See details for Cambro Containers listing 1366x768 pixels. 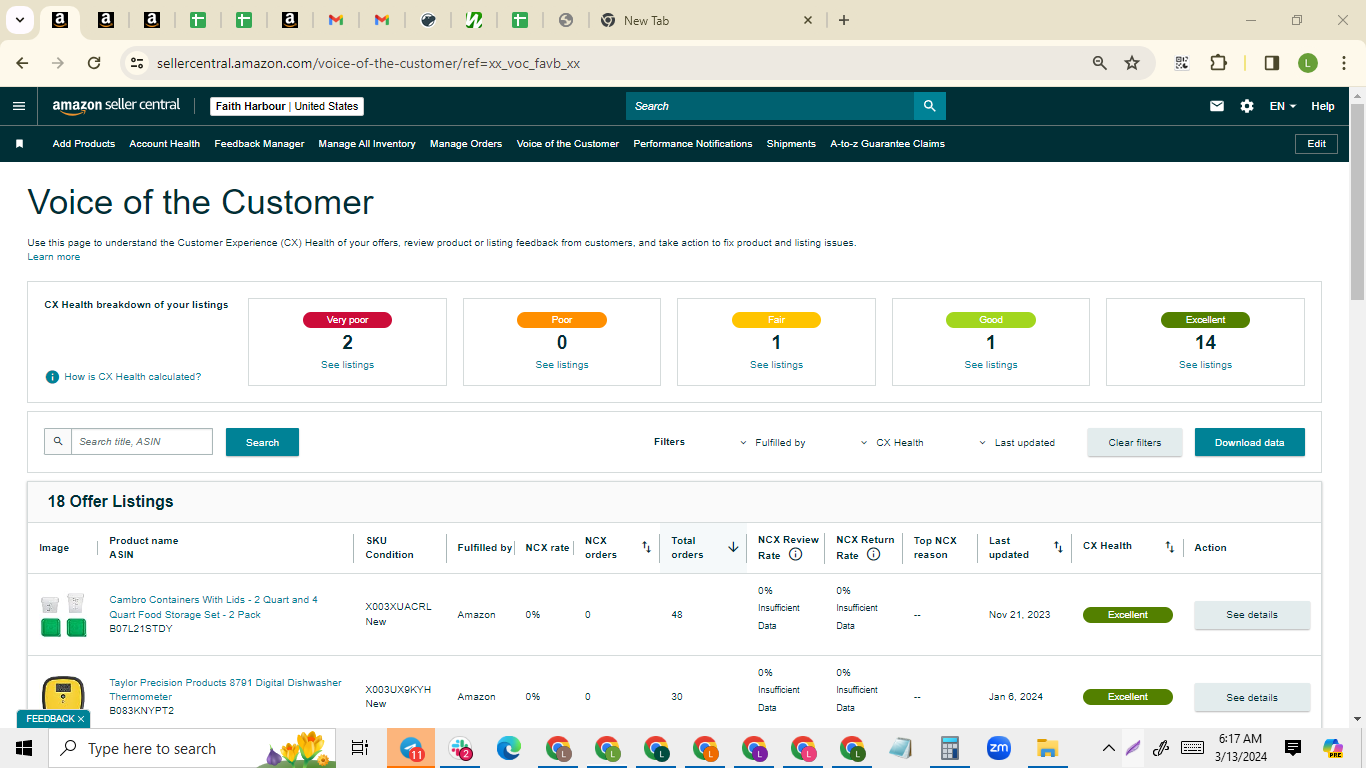tap(1252, 615)
